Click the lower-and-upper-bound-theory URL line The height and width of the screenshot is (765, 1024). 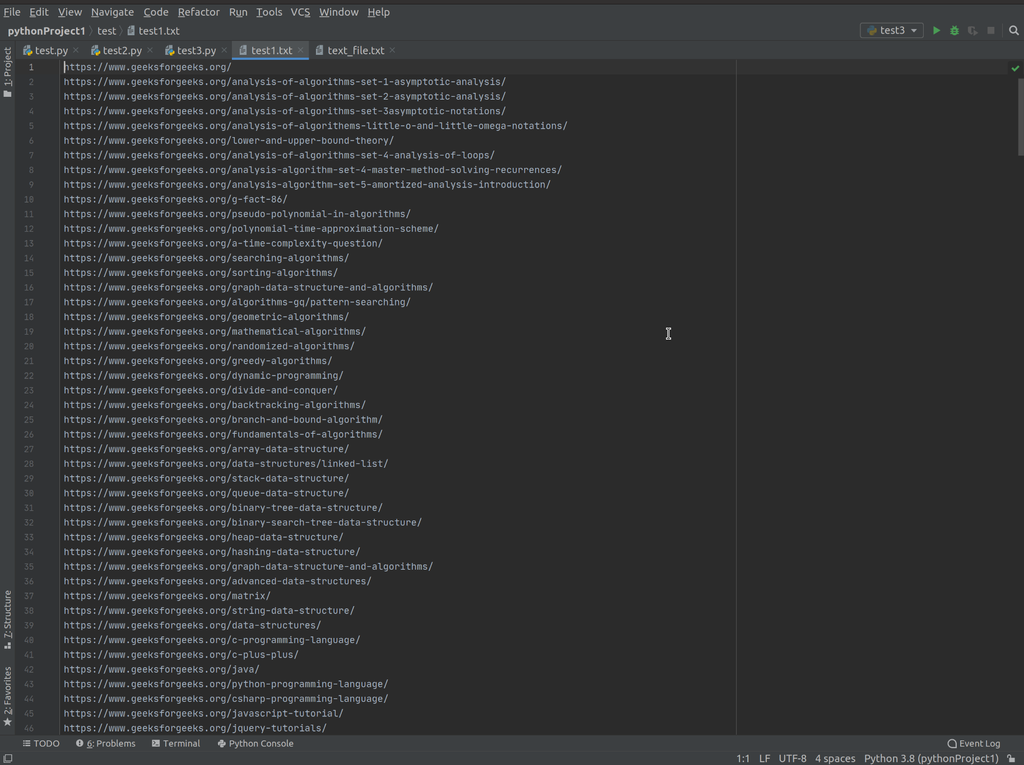pos(229,140)
